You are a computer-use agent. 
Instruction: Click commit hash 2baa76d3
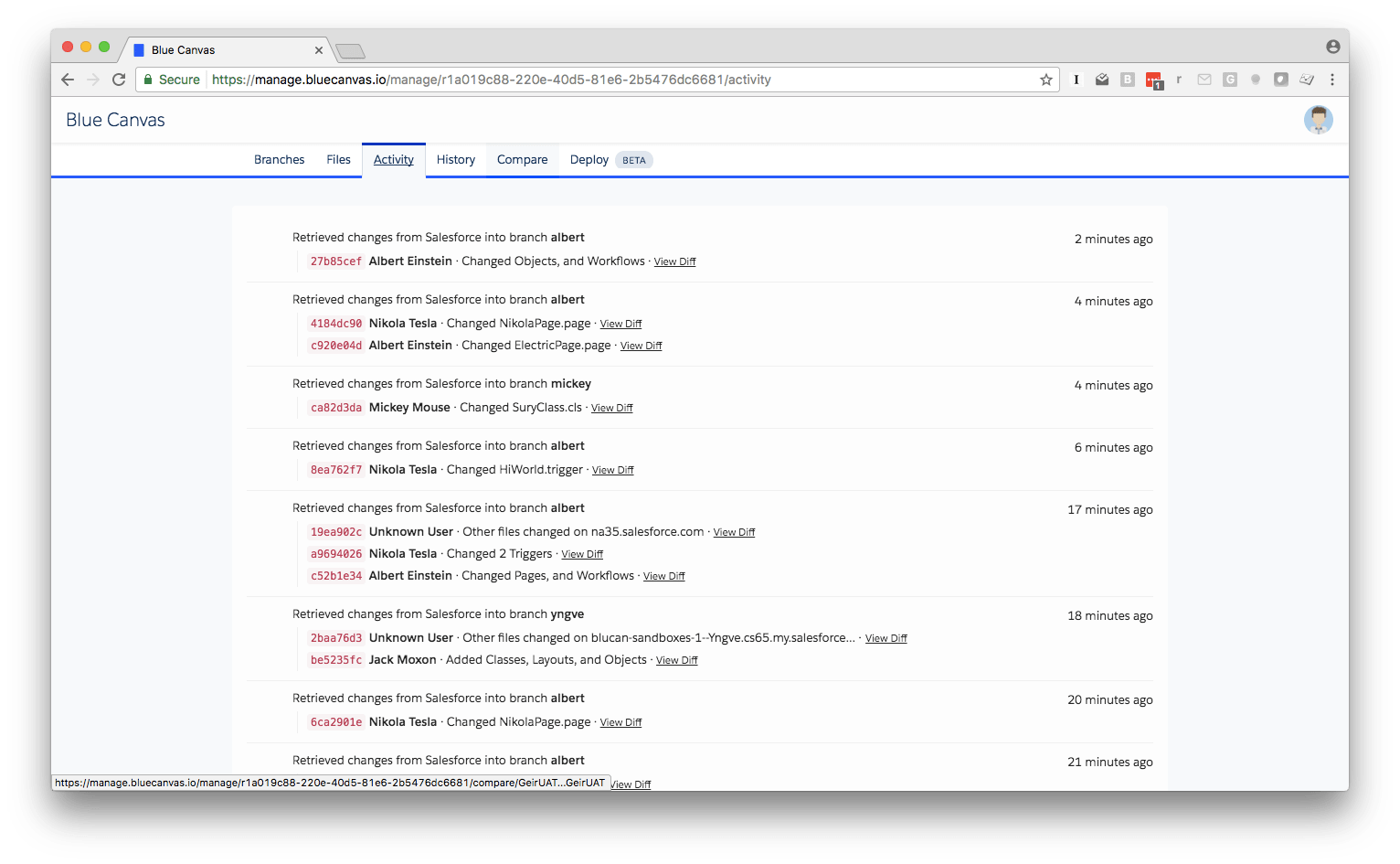click(x=336, y=638)
